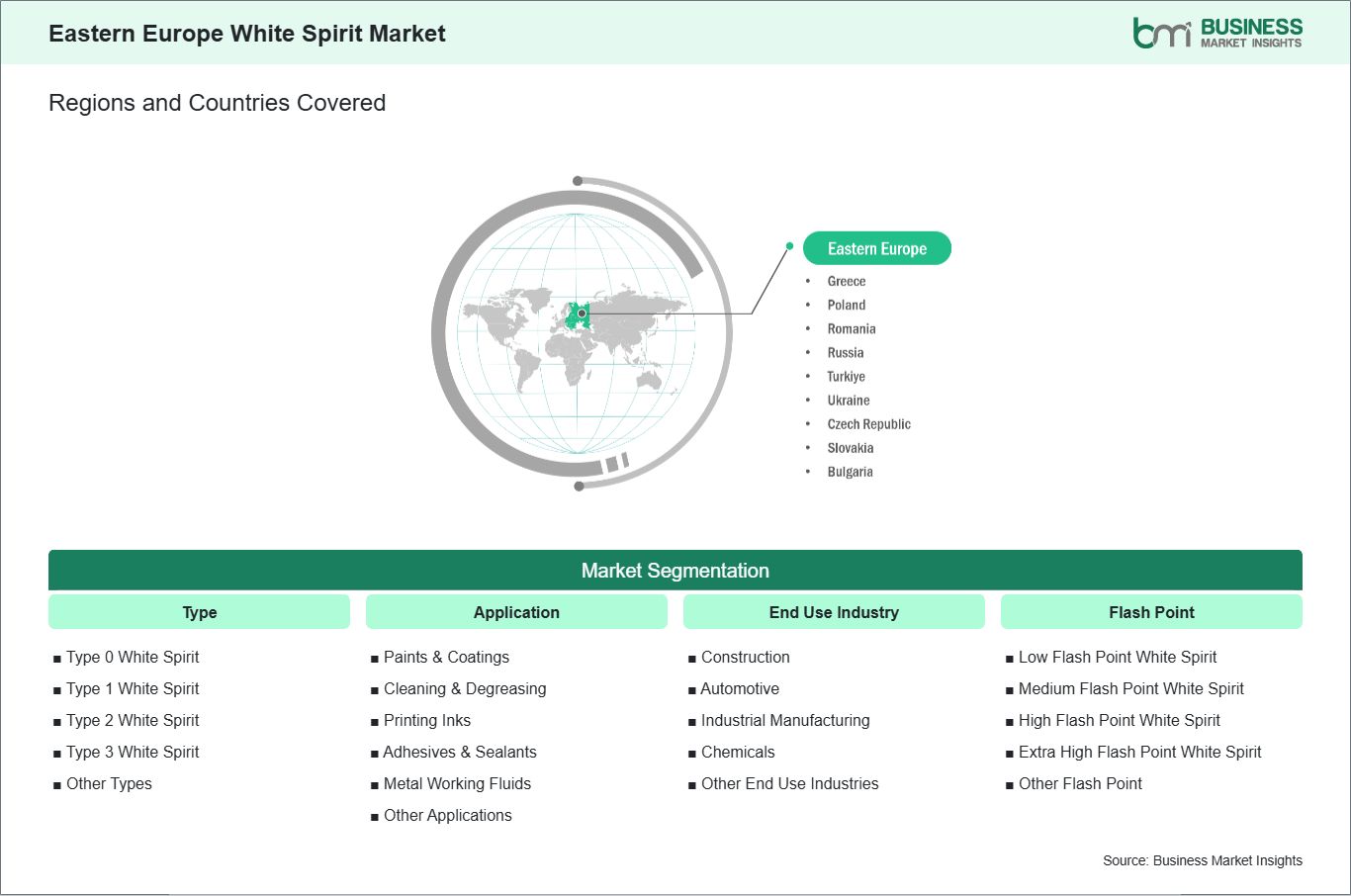The height and width of the screenshot is (896, 1351).
Task: Click the Business Market Insights logo
Action: 1217,33
